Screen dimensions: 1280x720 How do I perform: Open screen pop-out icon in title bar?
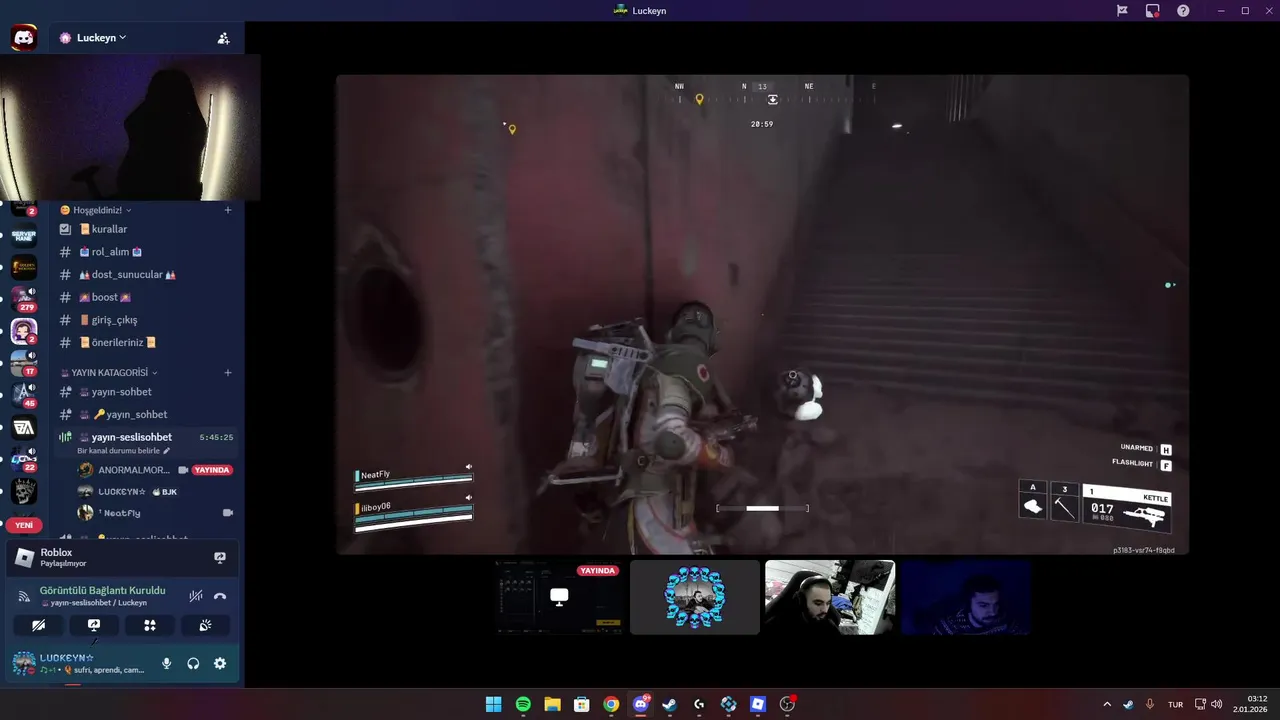coord(1152,11)
